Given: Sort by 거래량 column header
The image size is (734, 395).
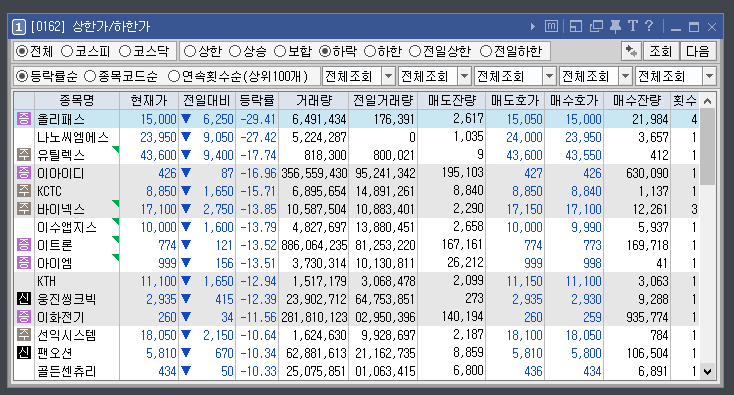Looking at the screenshot, I should pos(314,100).
